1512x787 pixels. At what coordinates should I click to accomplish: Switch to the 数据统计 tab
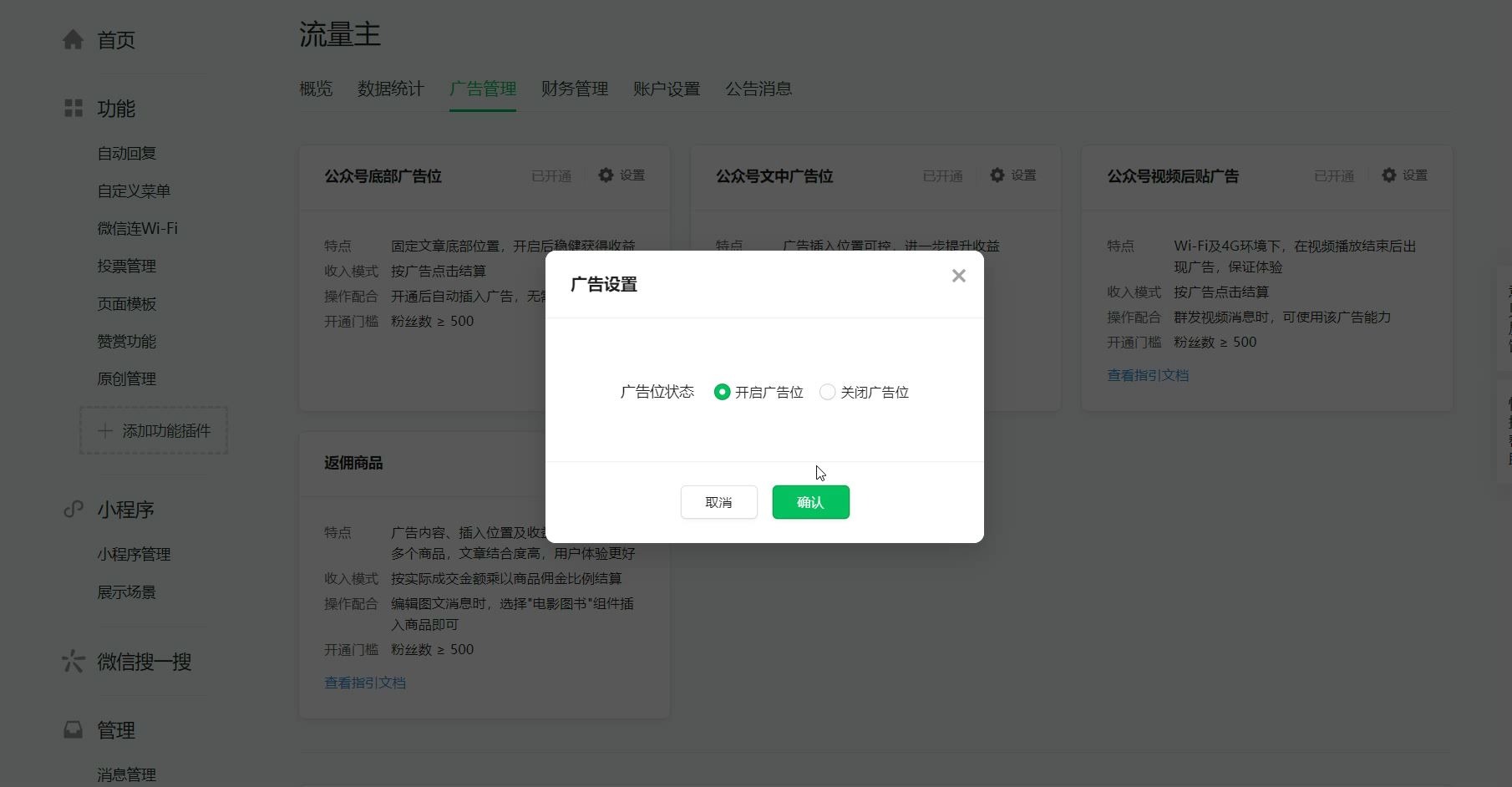click(390, 89)
